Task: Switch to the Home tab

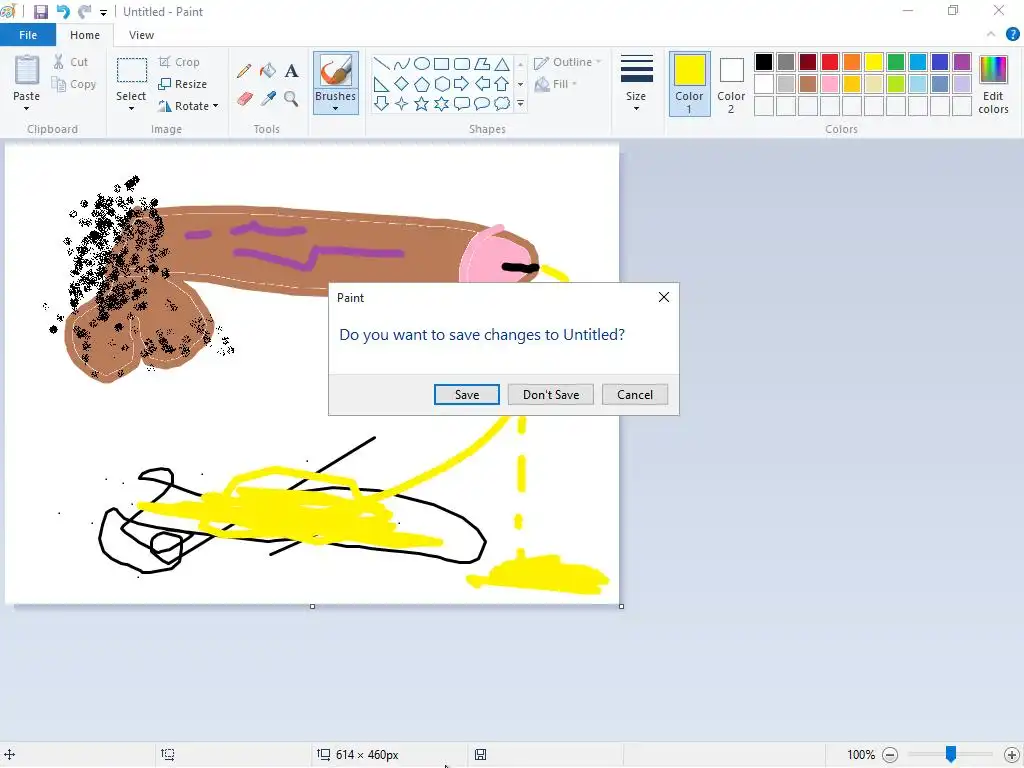Action: [x=85, y=35]
